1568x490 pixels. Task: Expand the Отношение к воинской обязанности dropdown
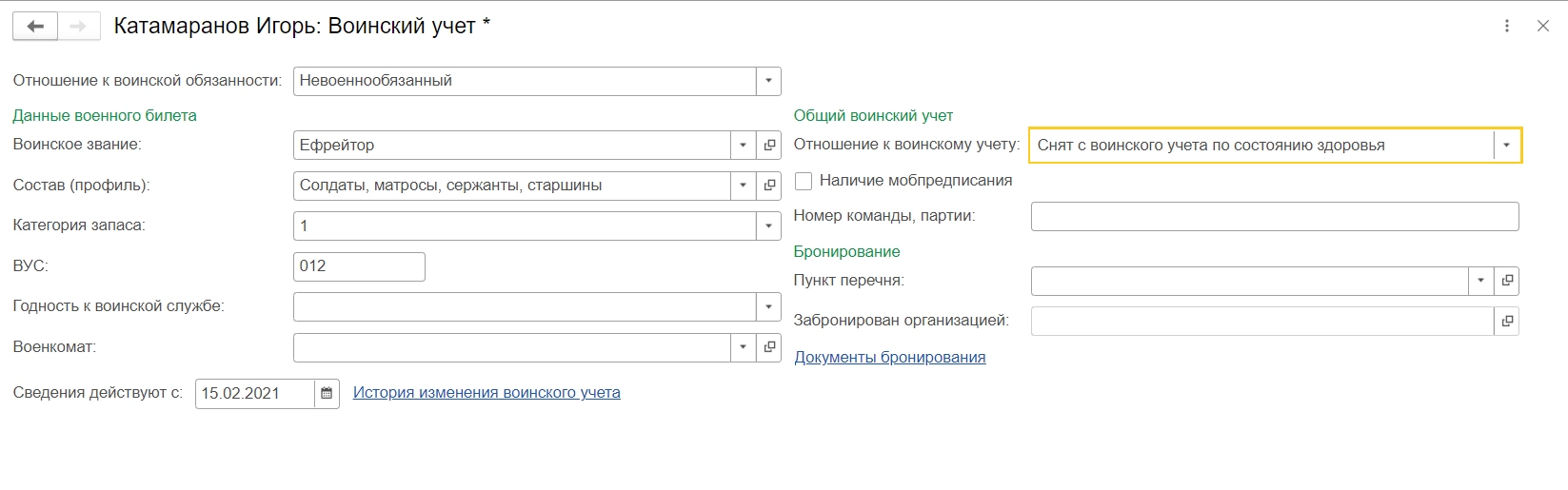click(768, 81)
